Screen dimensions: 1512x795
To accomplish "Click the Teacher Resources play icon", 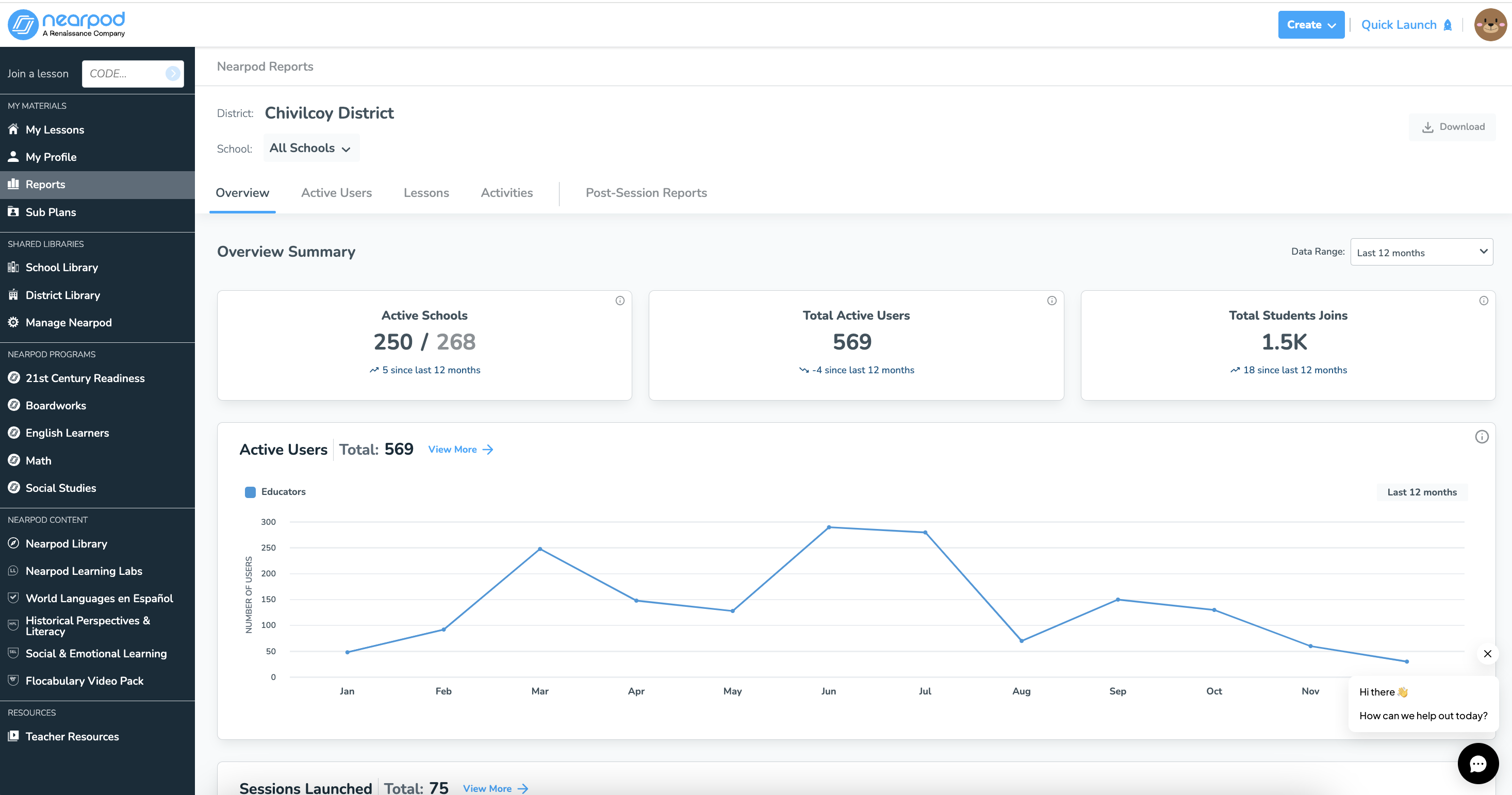I will 13,736.
